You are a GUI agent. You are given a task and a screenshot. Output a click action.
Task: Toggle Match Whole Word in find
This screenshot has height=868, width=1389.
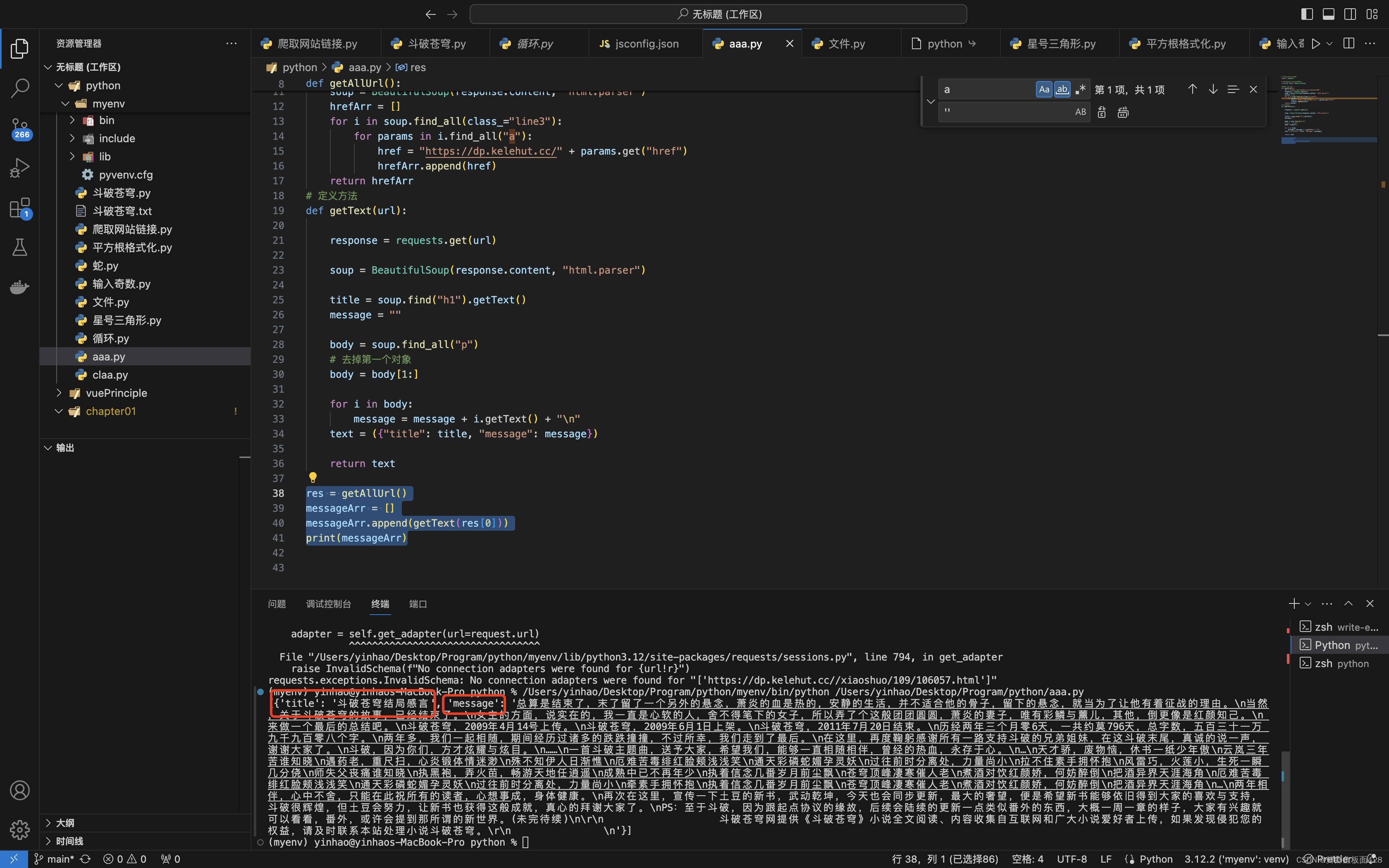pos(1062,89)
